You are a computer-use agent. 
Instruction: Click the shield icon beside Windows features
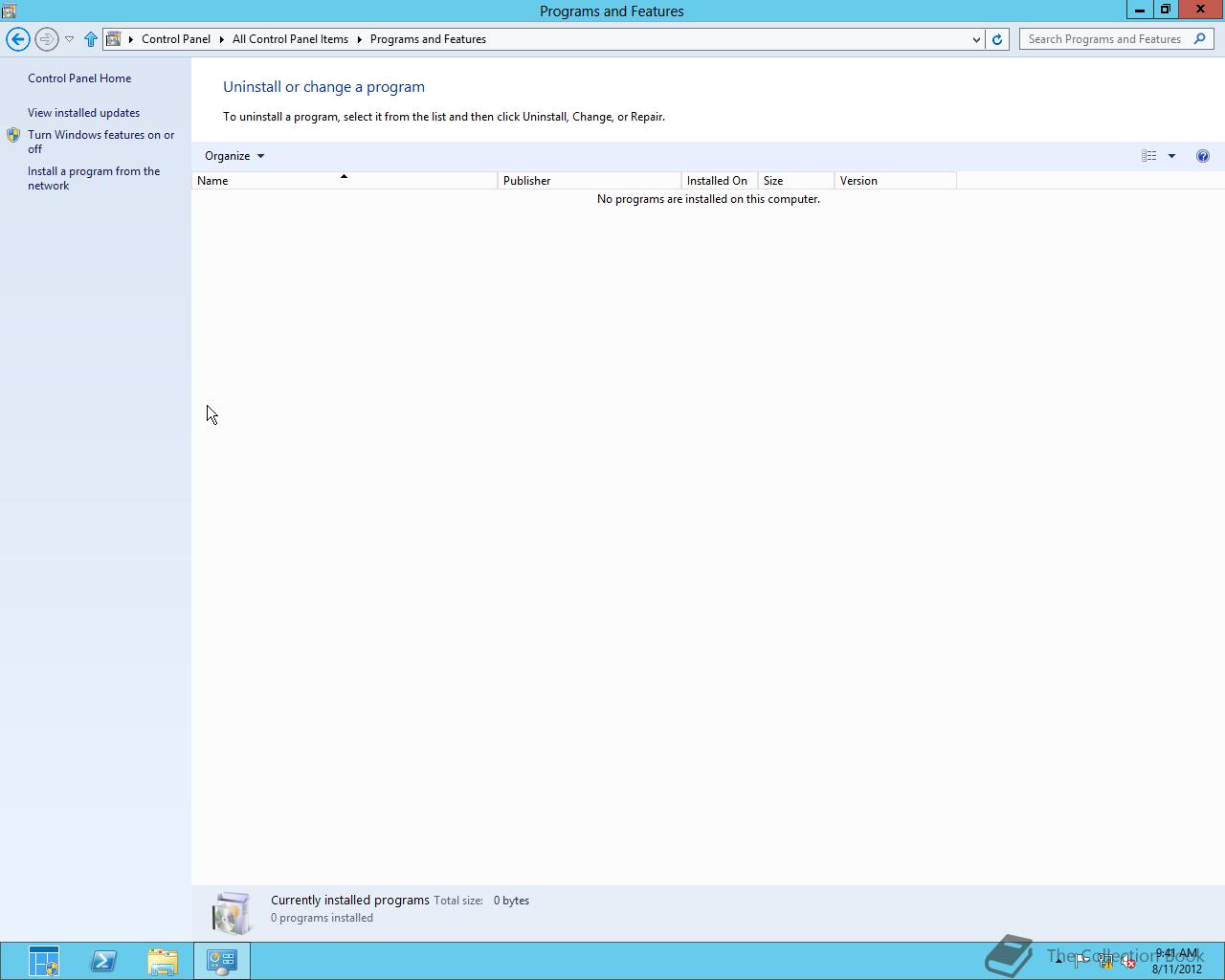[x=13, y=135]
